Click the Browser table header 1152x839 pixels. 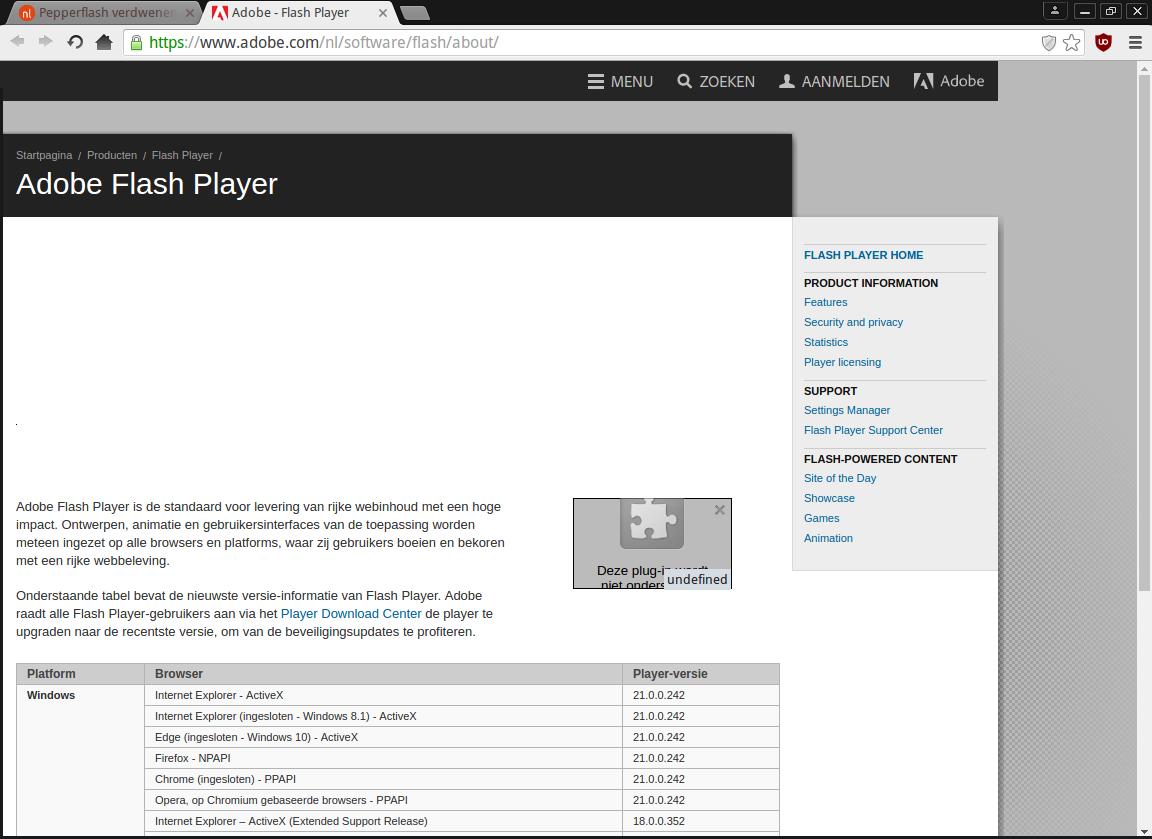[384, 674]
